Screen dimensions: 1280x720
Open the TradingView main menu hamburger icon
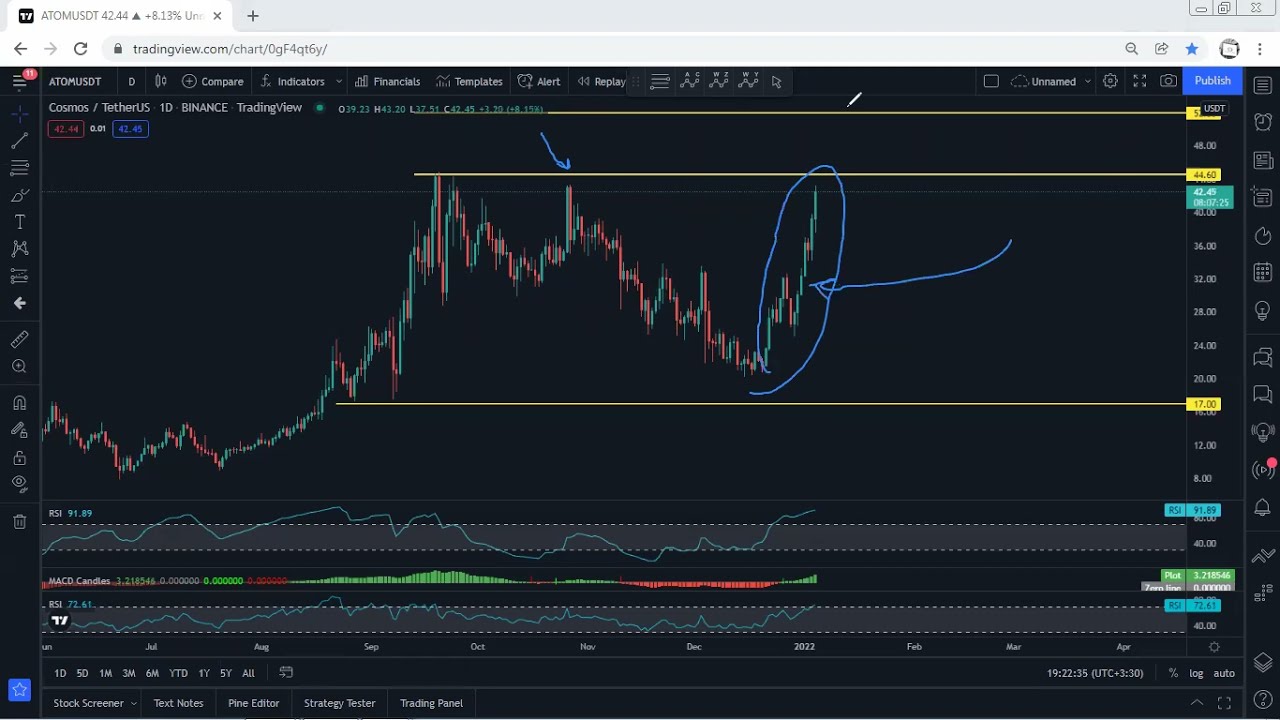(19, 82)
